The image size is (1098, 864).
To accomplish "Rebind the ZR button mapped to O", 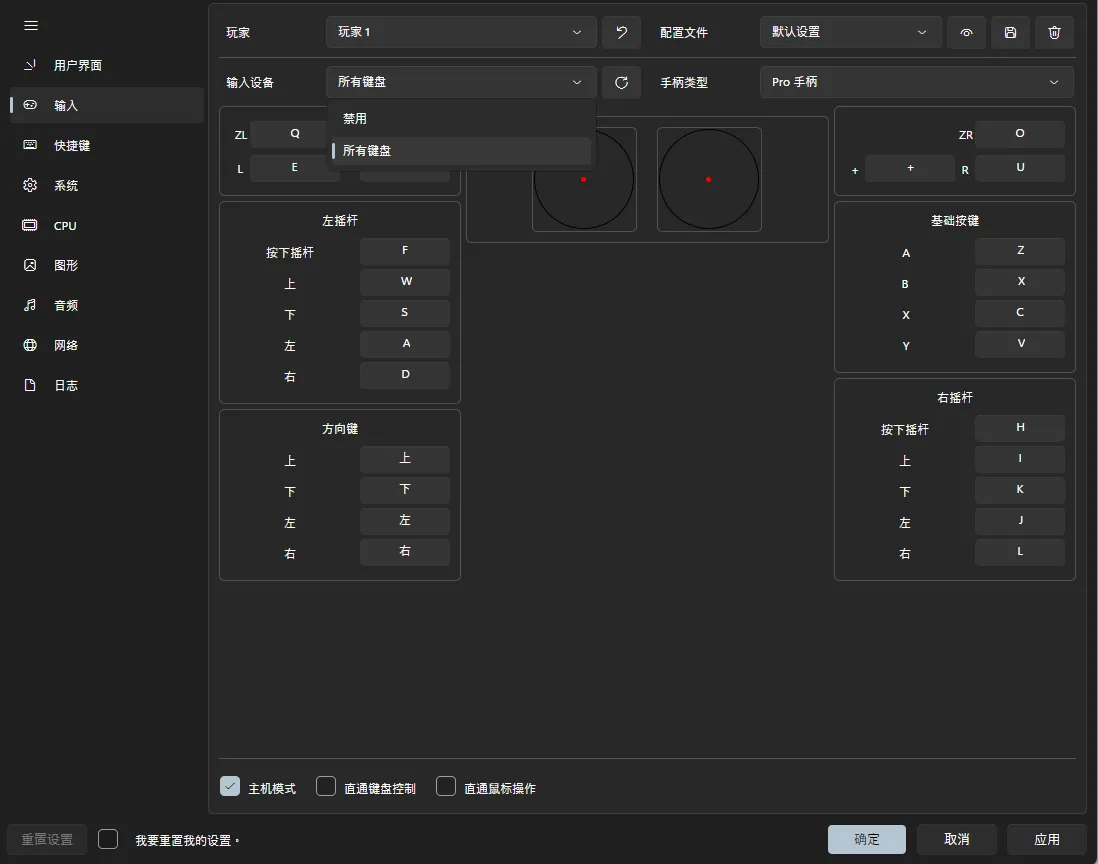I will [x=1019, y=134].
